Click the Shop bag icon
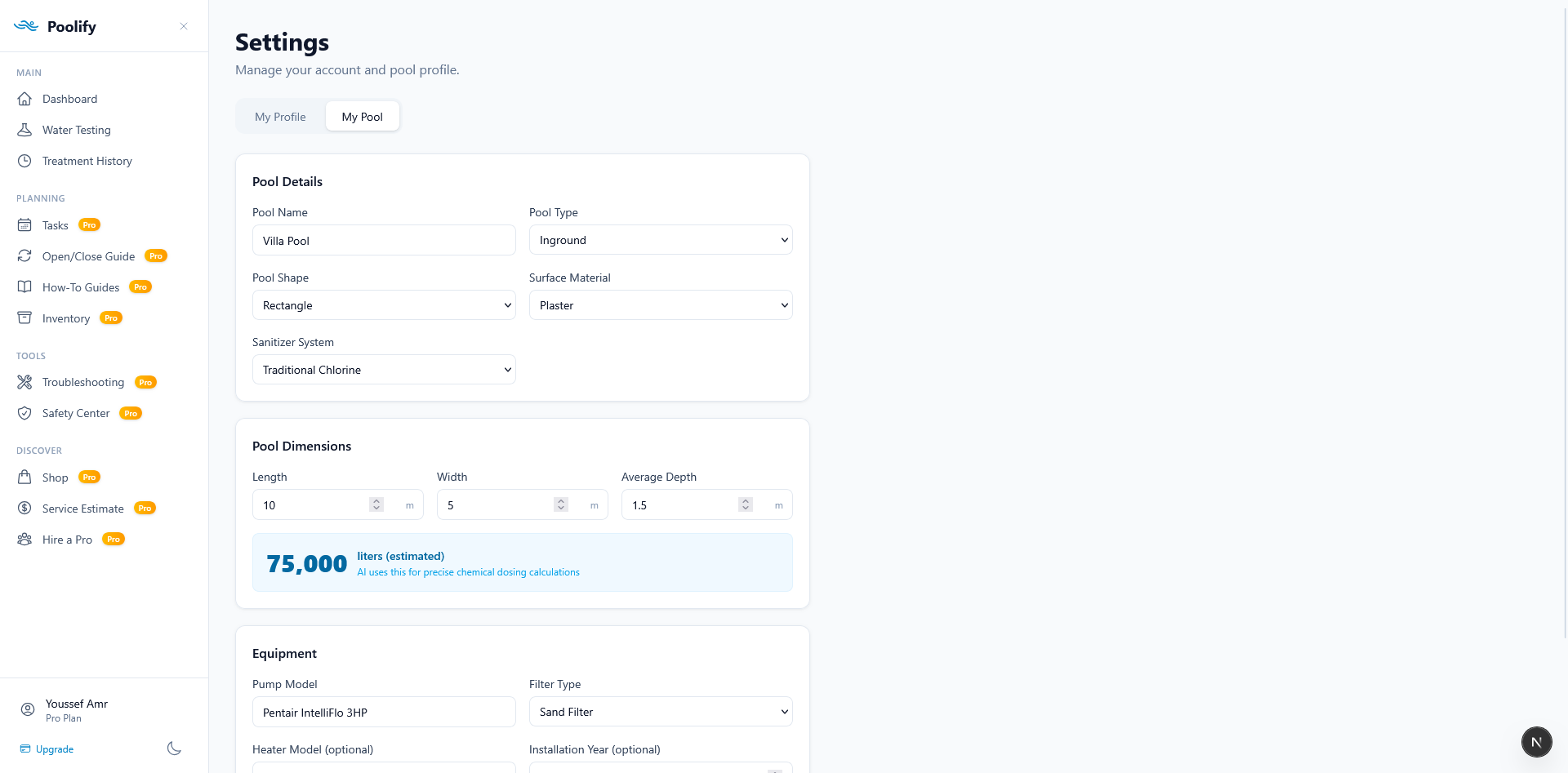 [24, 477]
